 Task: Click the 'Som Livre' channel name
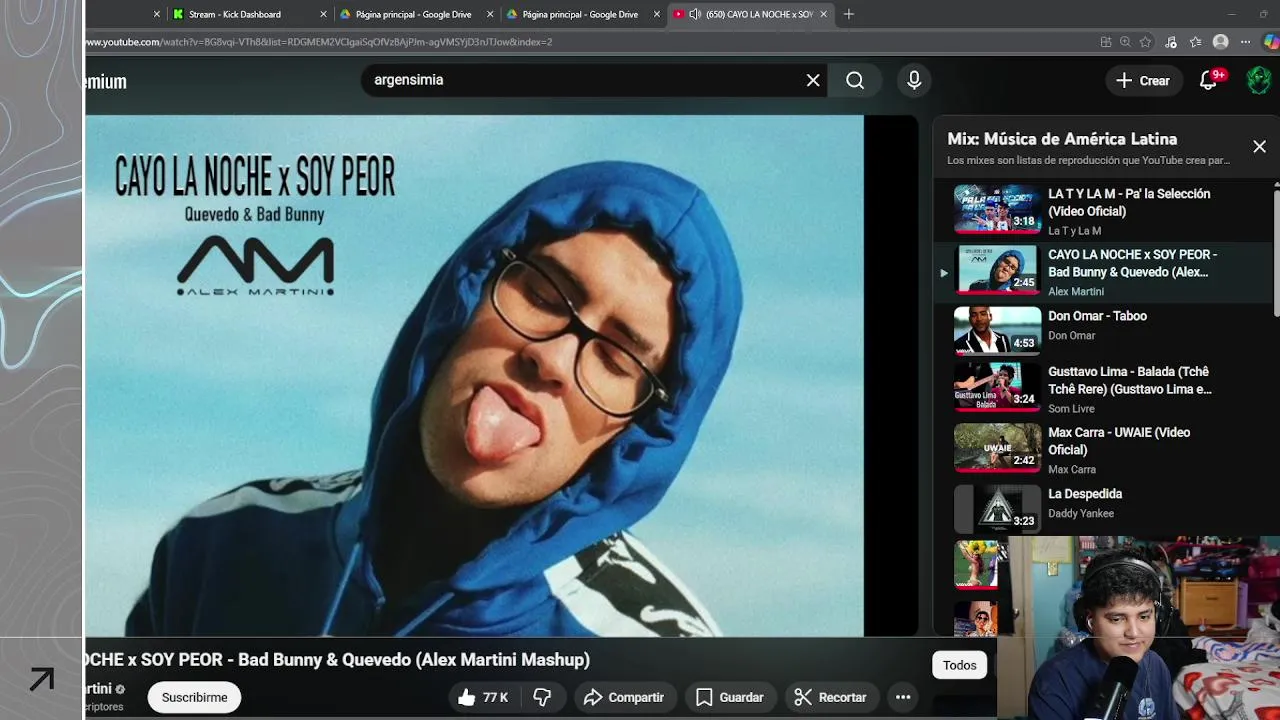point(1071,409)
